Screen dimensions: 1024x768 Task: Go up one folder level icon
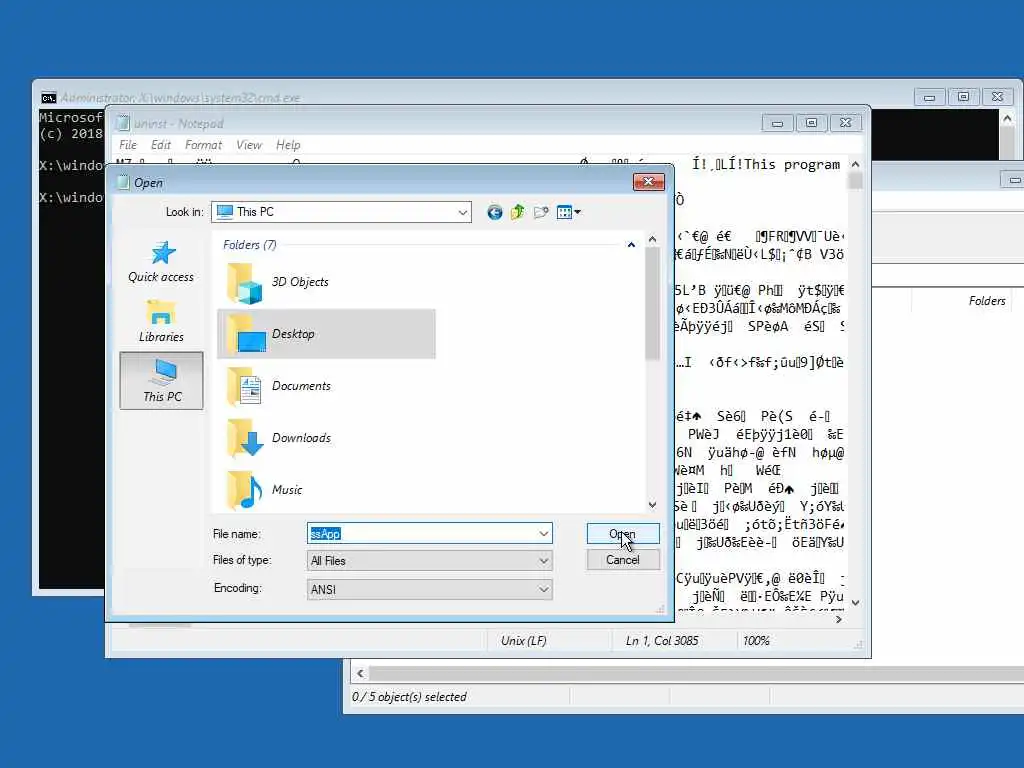click(517, 212)
